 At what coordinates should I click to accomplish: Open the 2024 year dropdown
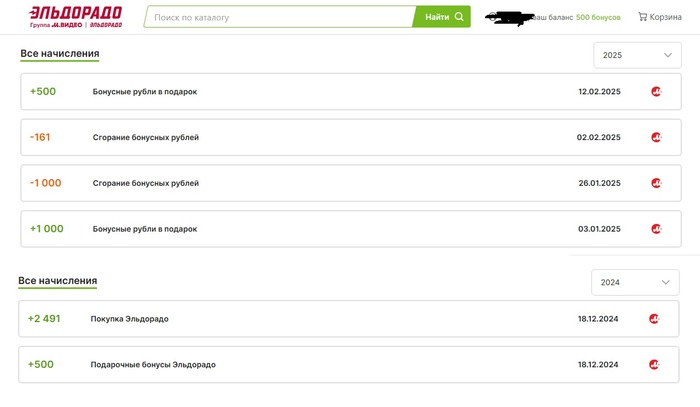[635, 282]
